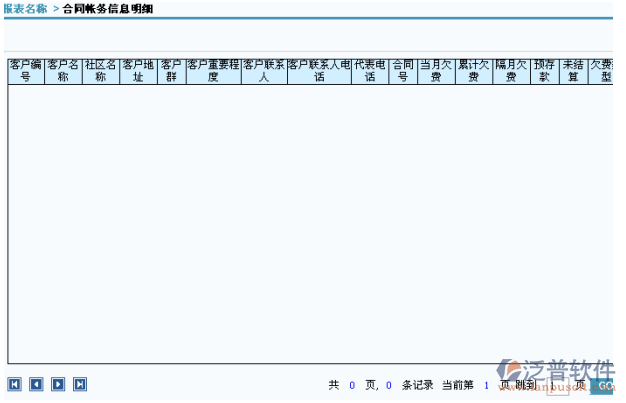626x403 pixels.
Task: Select the 代表电话 column header
Action: click(370, 71)
